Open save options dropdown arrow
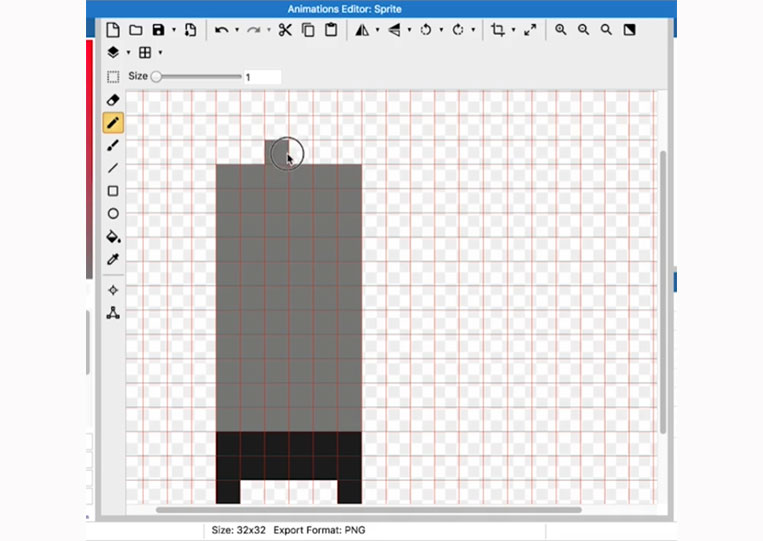 tap(174, 30)
